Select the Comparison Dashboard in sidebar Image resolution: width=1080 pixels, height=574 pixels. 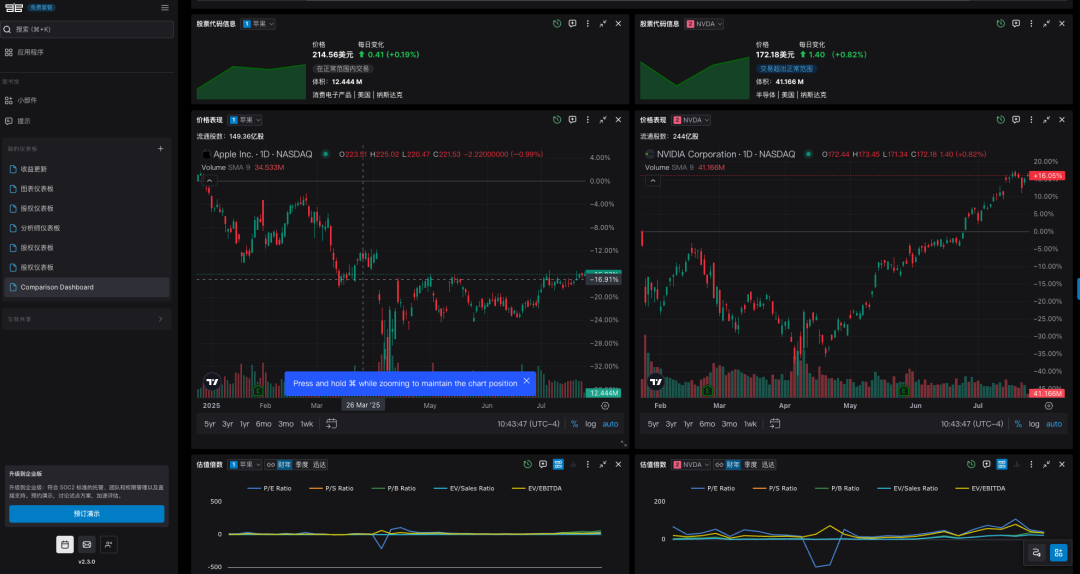(x=57, y=287)
